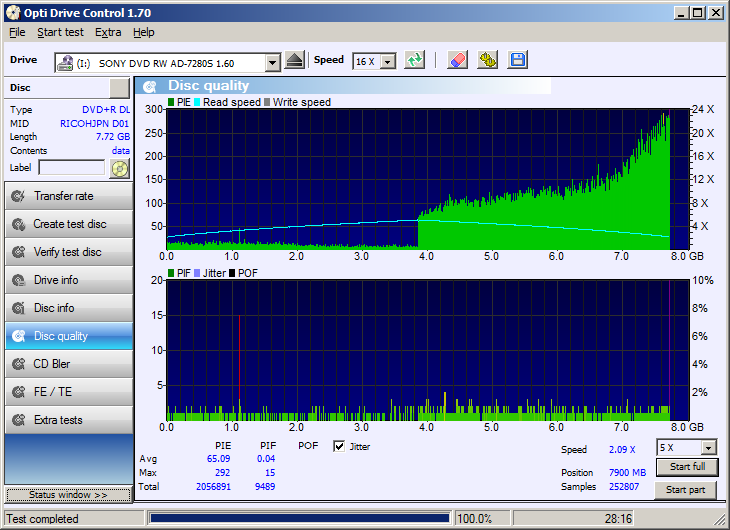Screen dimensions: 730x530
Task: Click the Disc info sidebar icon
Action: pyautogui.click(x=18, y=308)
